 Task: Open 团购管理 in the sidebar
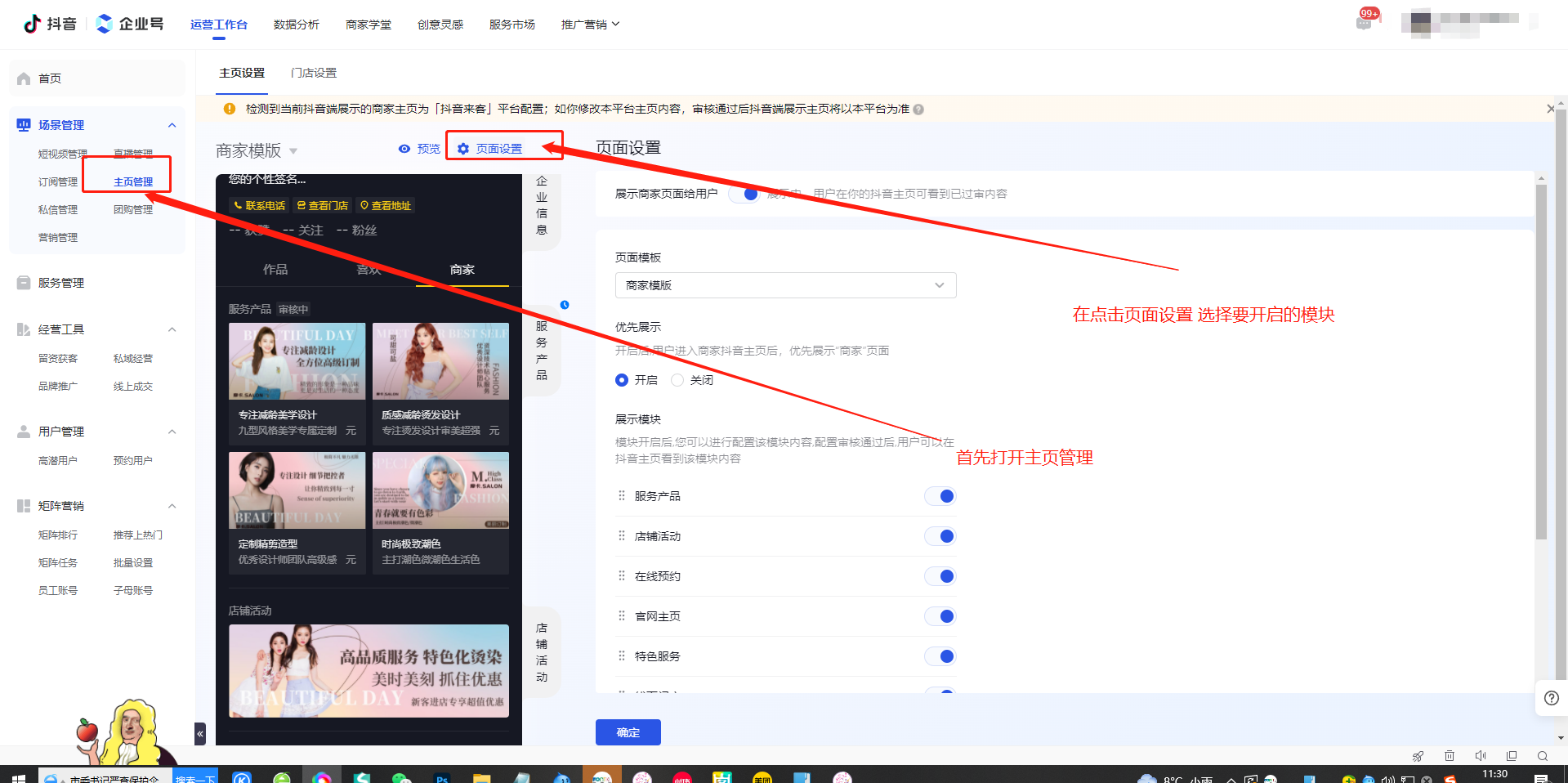tap(133, 209)
